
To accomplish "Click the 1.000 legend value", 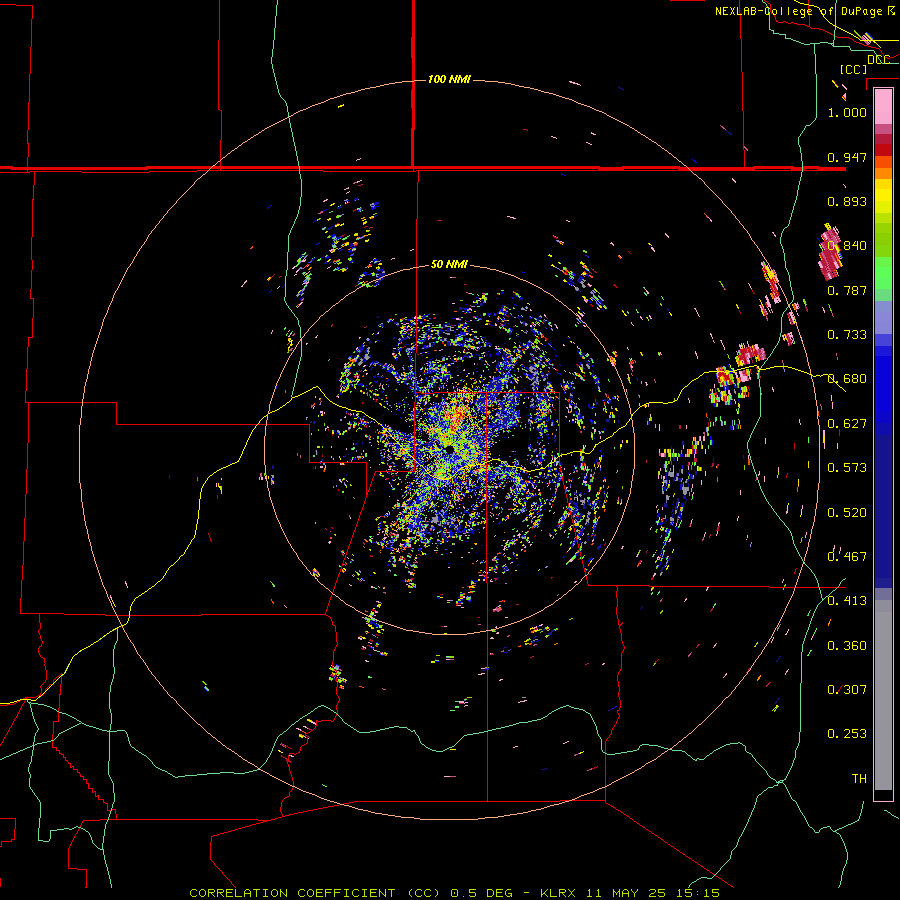I will click(847, 112).
